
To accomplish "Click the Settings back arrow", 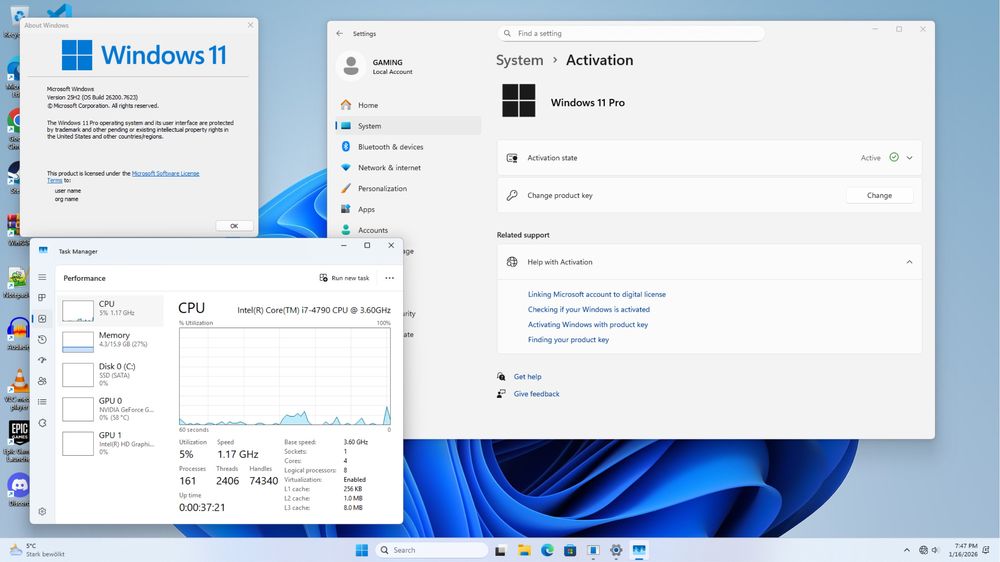I will 340,33.
